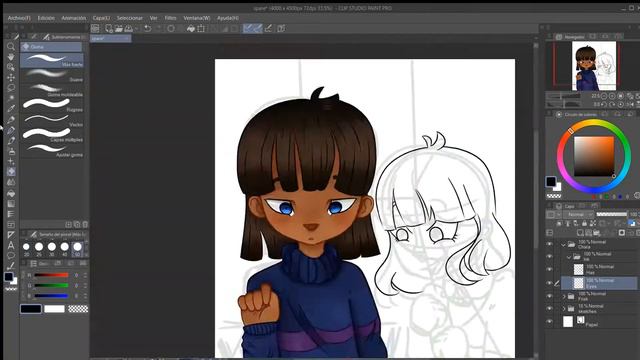Image resolution: width=640 pixels, height=360 pixels.
Task: Select the Move layer tool
Action: [x=11, y=78]
